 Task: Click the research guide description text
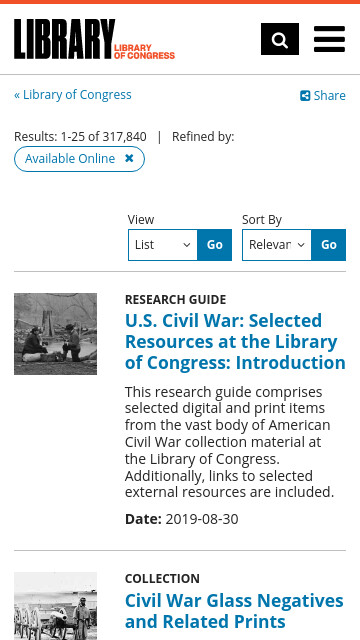coord(229,442)
